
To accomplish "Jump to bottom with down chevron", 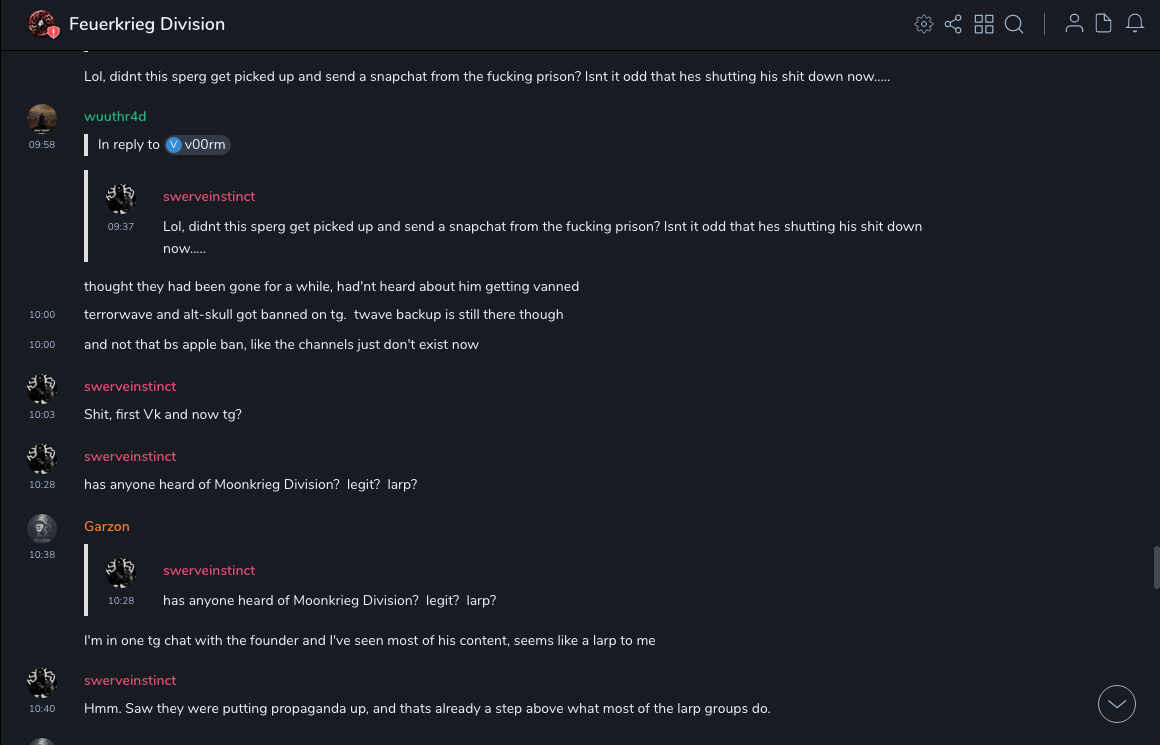I will pyautogui.click(x=1117, y=704).
